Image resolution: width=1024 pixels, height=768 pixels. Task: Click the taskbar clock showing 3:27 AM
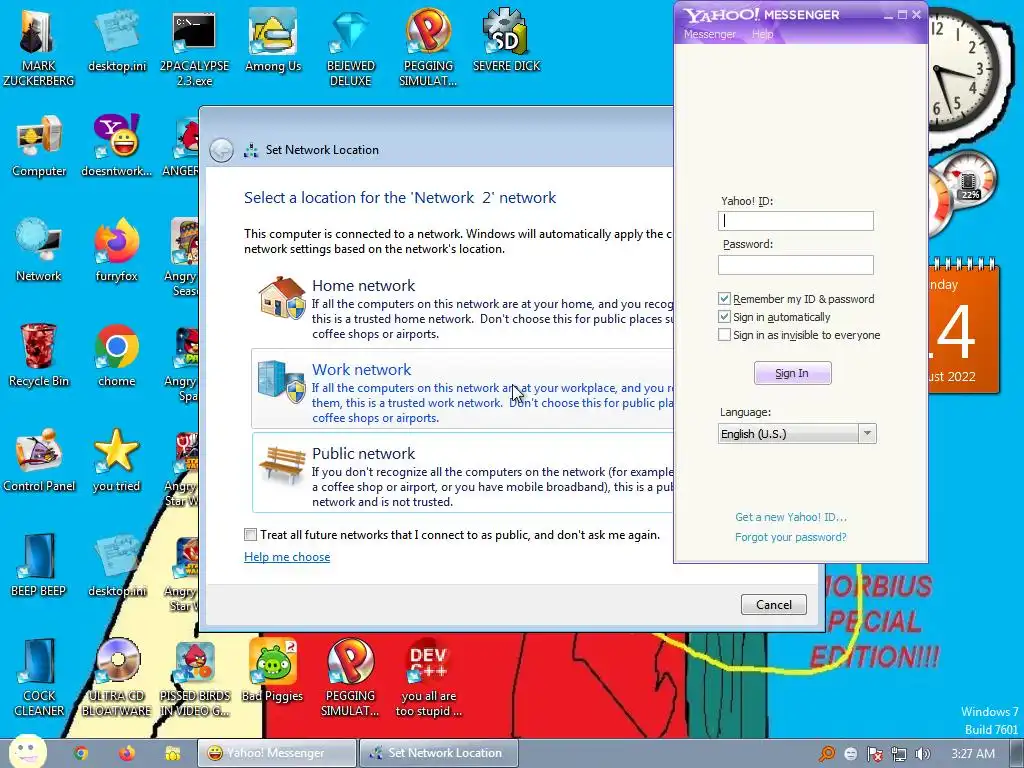point(973,754)
